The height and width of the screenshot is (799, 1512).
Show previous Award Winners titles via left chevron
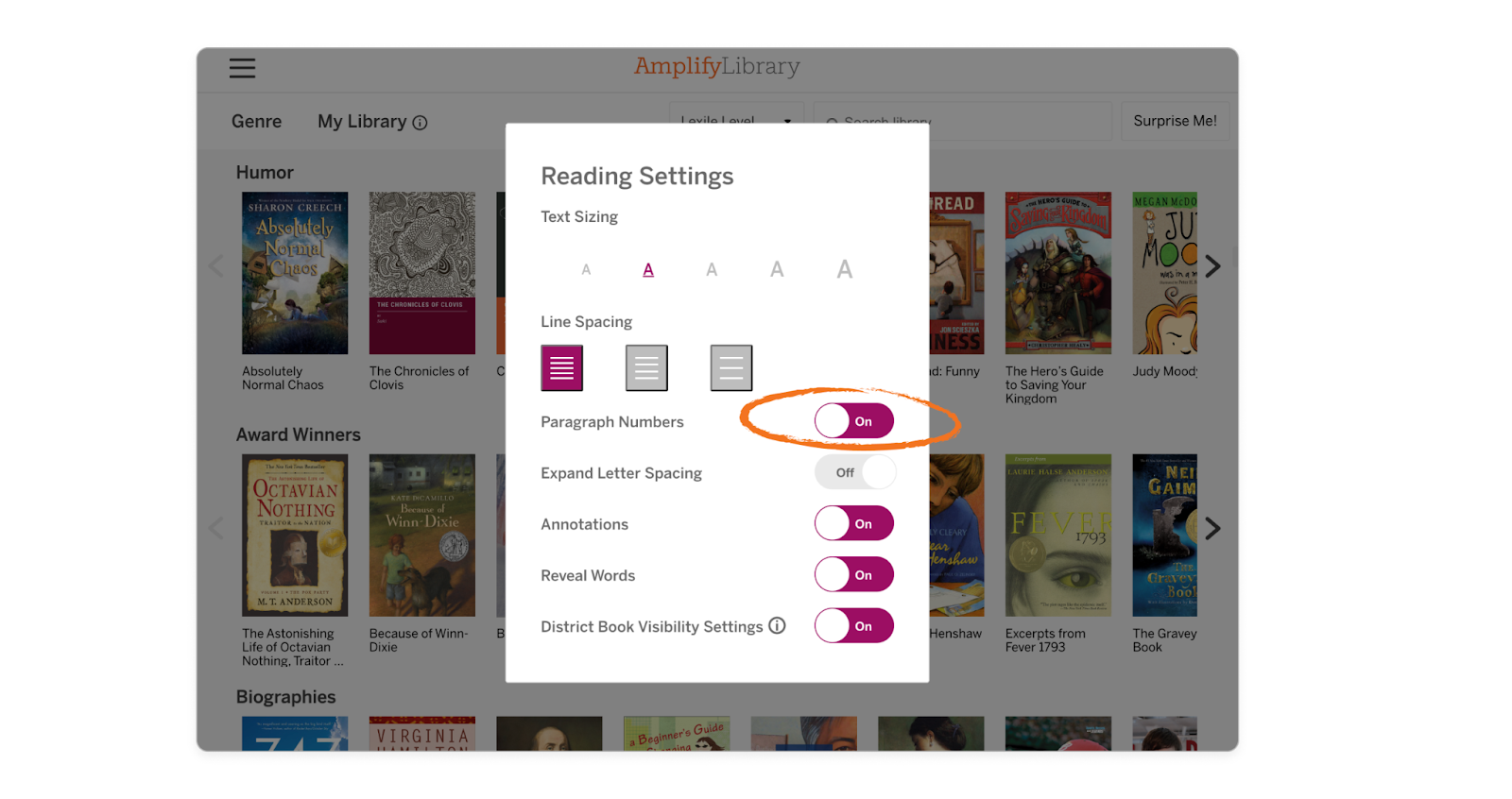(215, 528)
